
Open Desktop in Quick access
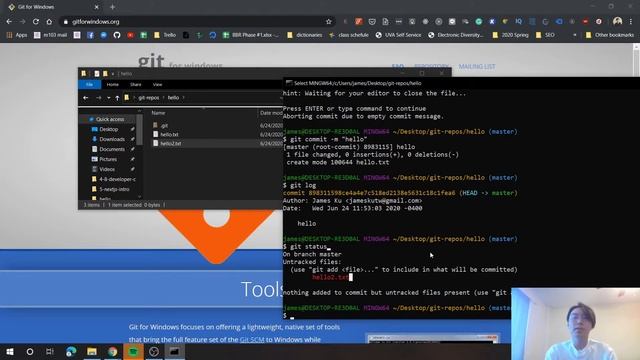coord(109,129)
